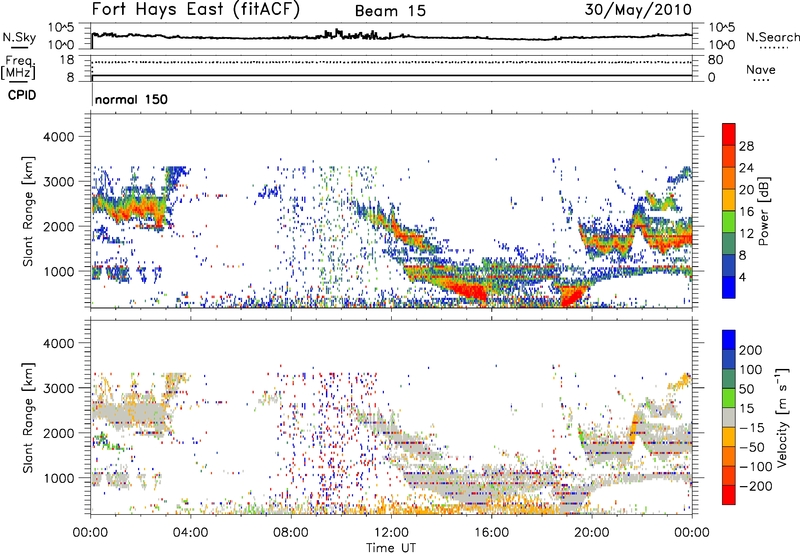
Task: Click the '1000' tick in the velocity panel
Action: tap(58, 478)
